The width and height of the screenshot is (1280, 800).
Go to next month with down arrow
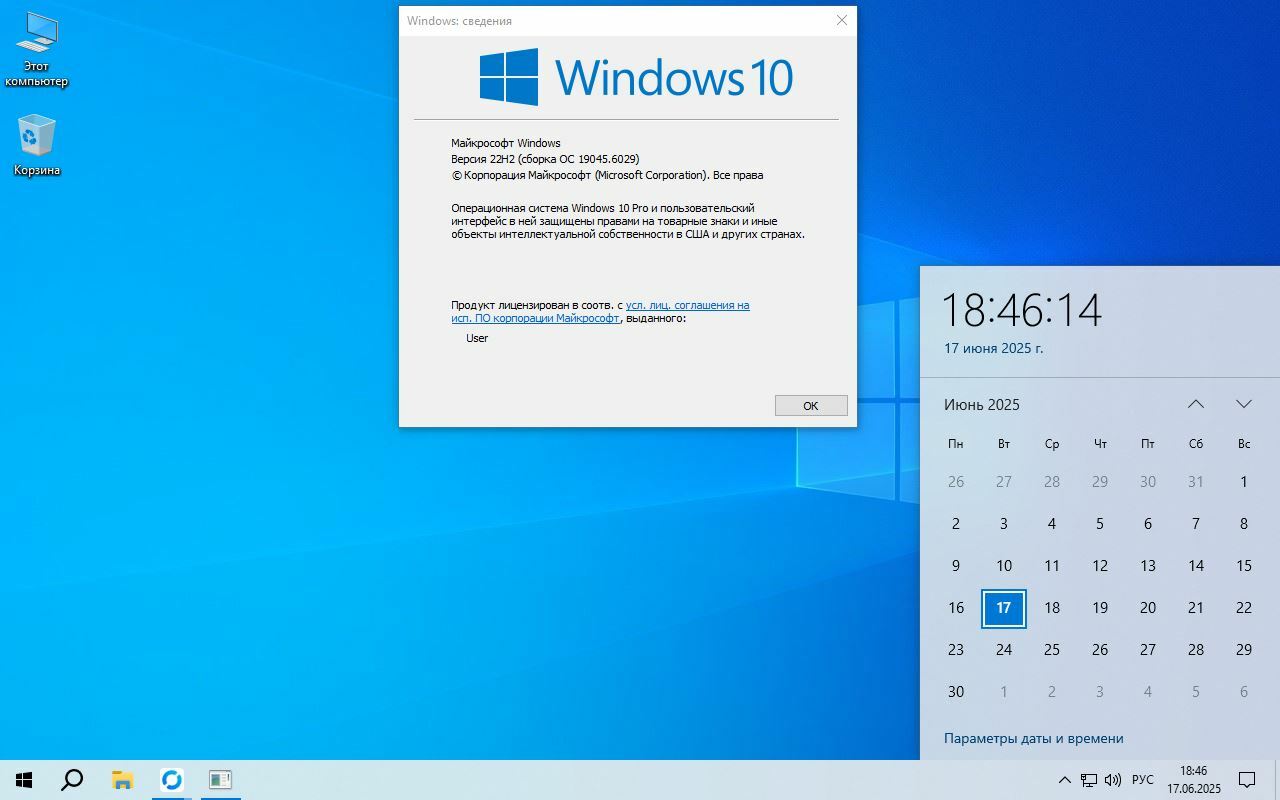[1244, 404]
